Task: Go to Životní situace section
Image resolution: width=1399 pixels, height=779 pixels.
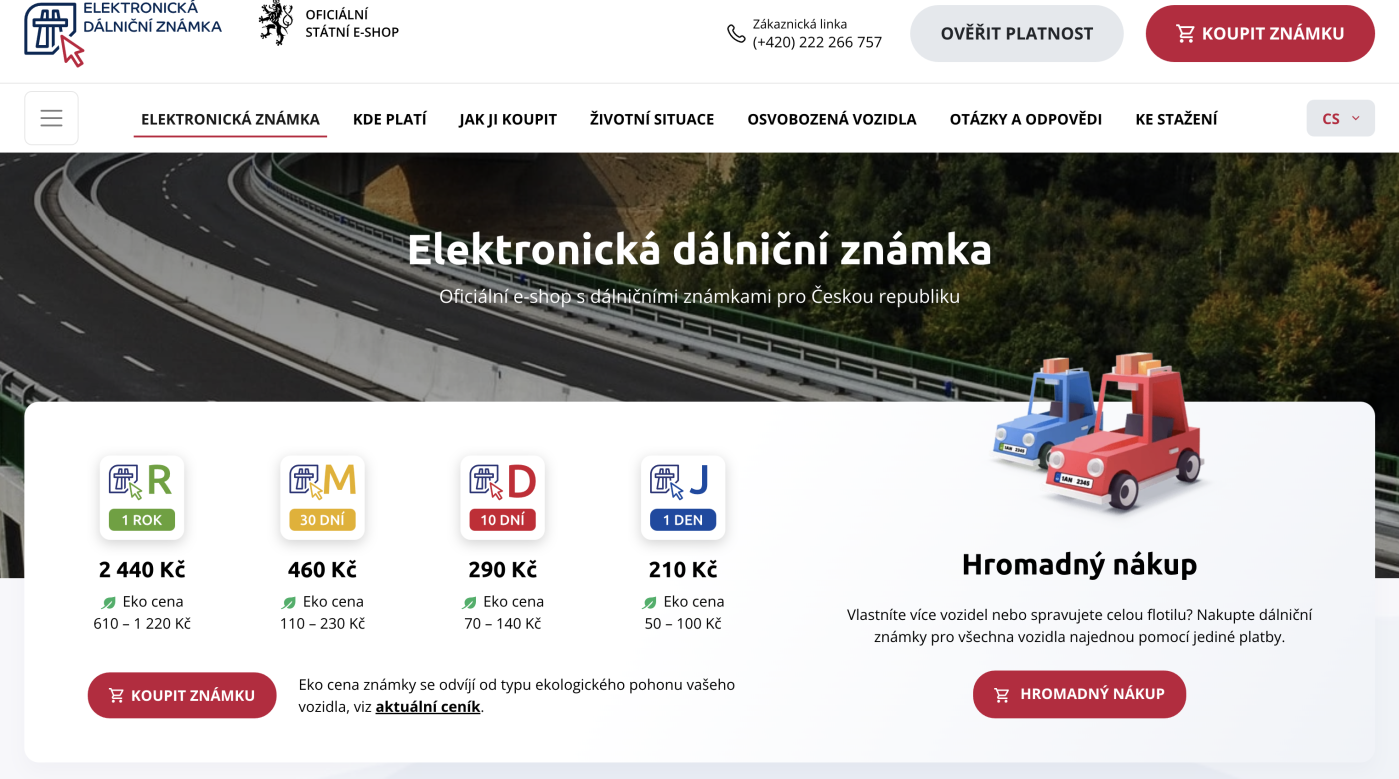Action: 652,119
